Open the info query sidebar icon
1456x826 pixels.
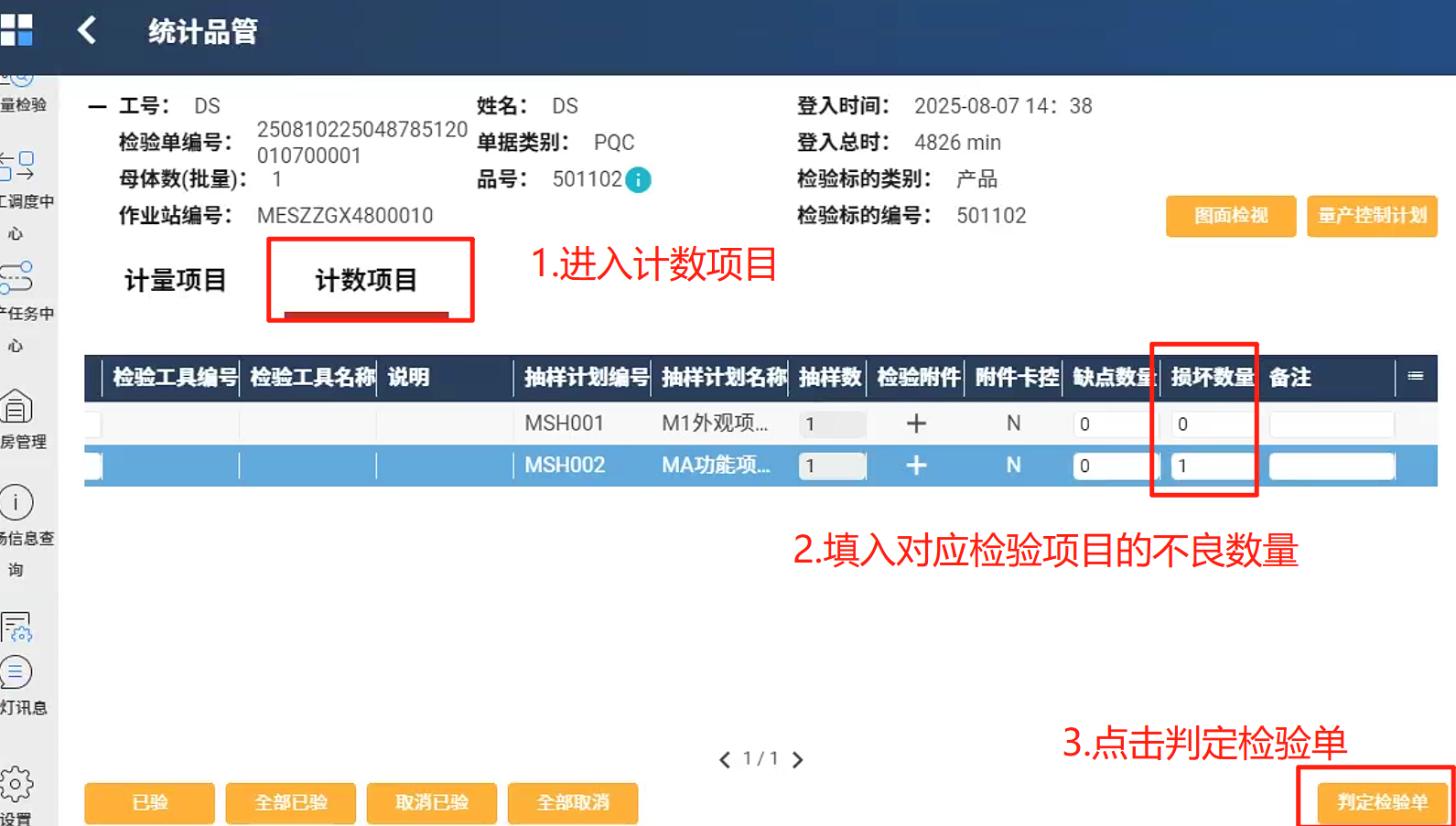pyautogui.click(x=16, y=502)
